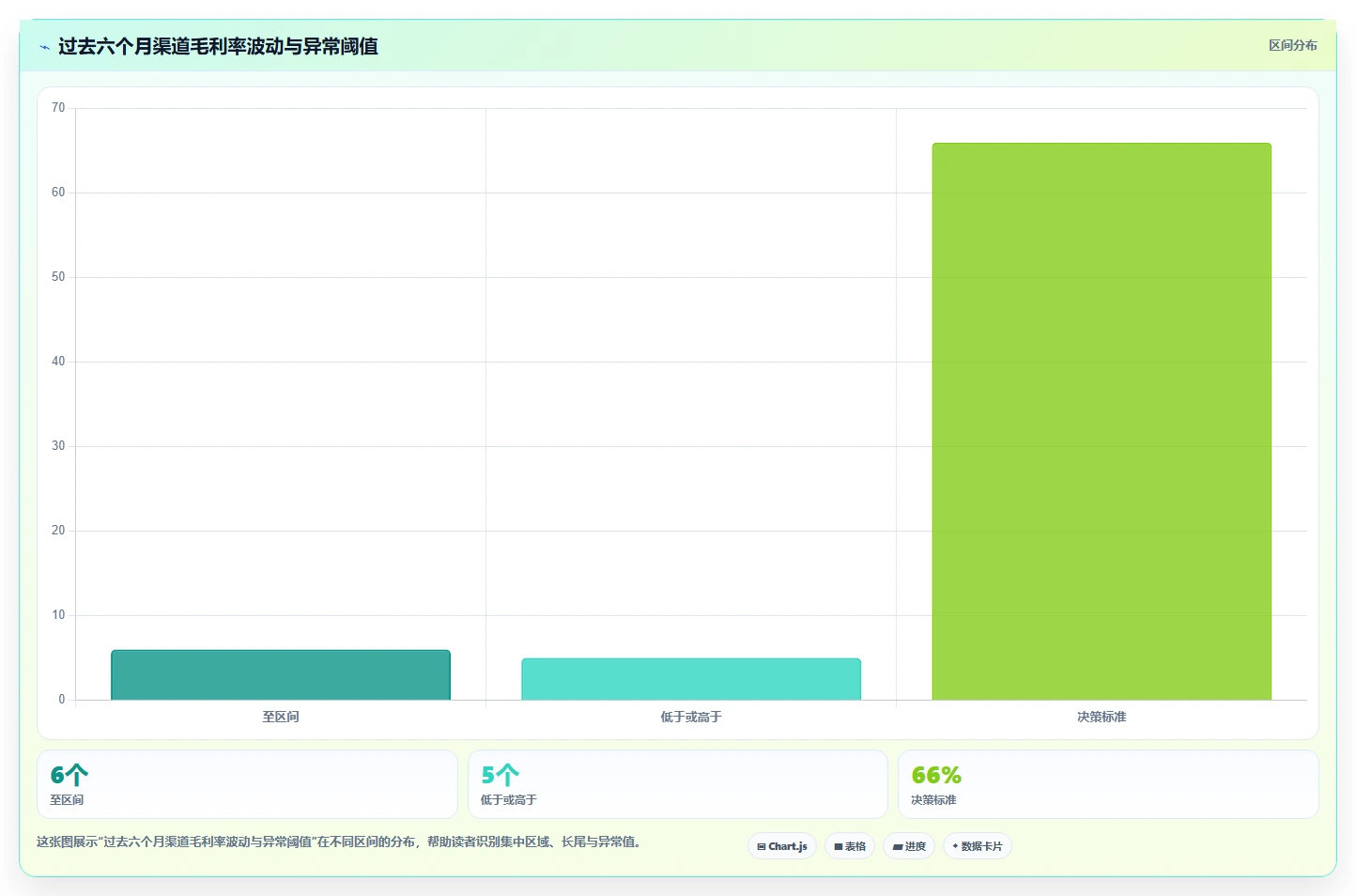Open the 6个 至区间 stat card
1356x896 pixels.
(247, 784)
